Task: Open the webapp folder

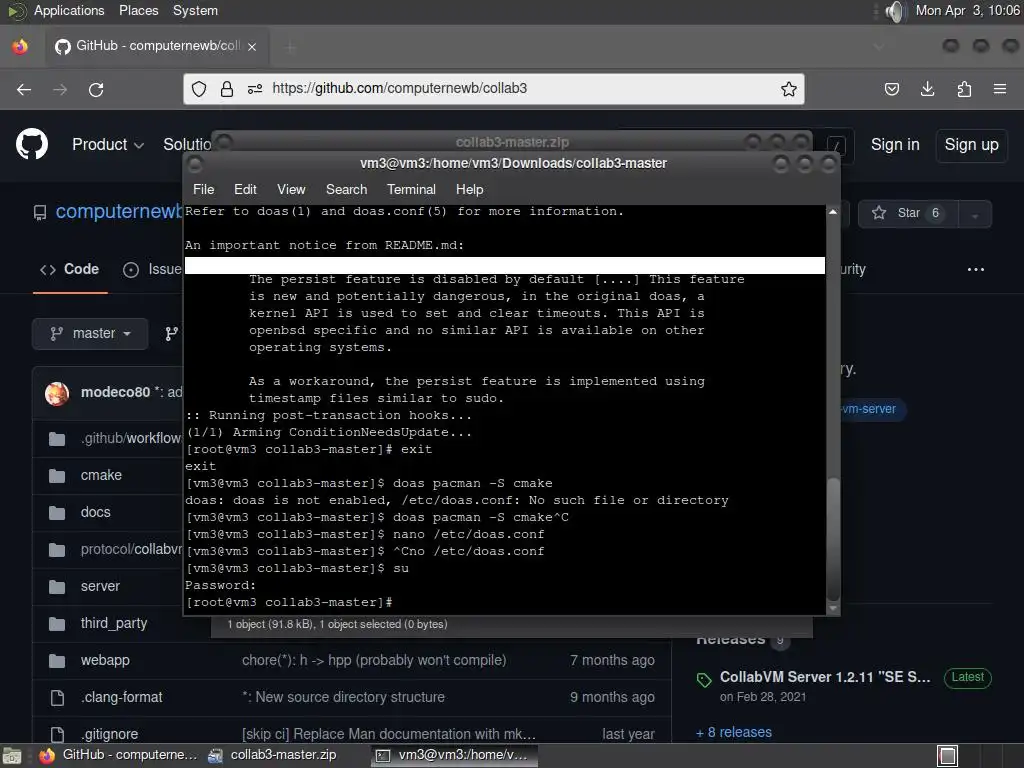Action: click(x=105, y=661)
